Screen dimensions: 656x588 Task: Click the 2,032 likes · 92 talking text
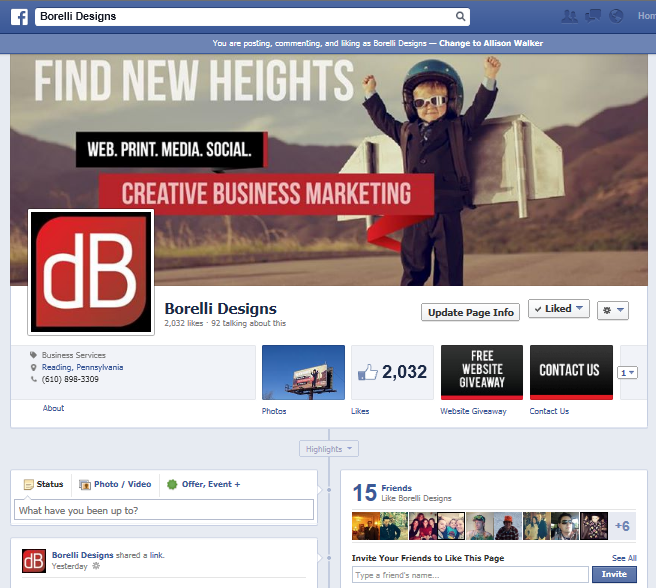[x=225, y=323]
